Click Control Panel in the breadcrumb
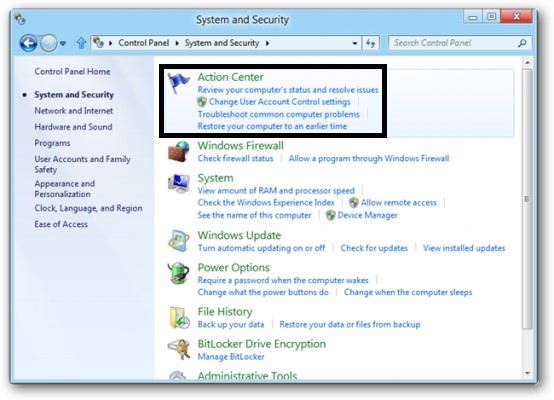Viewport: 554px width, 400px height. [143, 43]
